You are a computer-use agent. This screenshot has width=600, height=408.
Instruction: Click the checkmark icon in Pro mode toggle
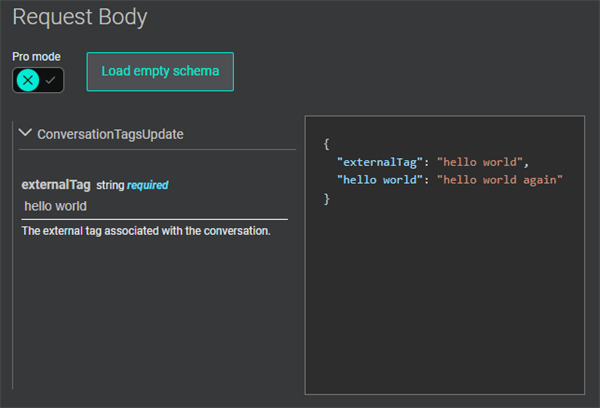51,80
